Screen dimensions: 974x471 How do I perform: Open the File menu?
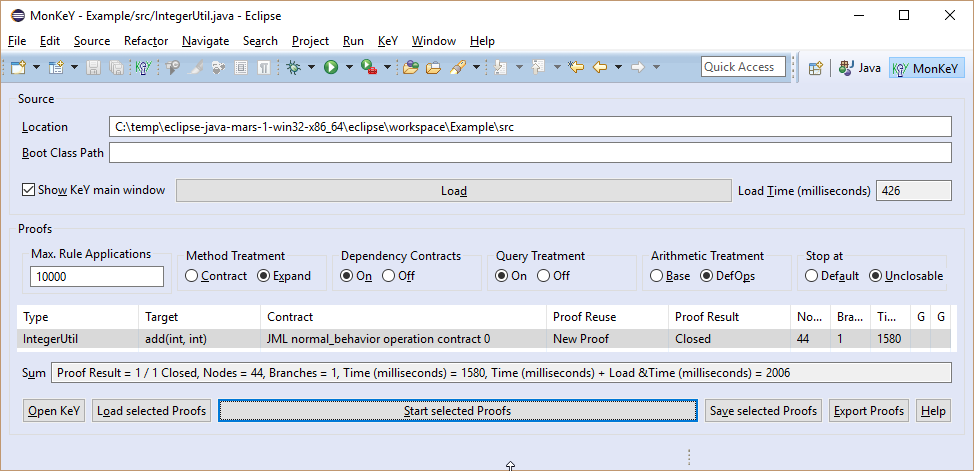(17, 41)
